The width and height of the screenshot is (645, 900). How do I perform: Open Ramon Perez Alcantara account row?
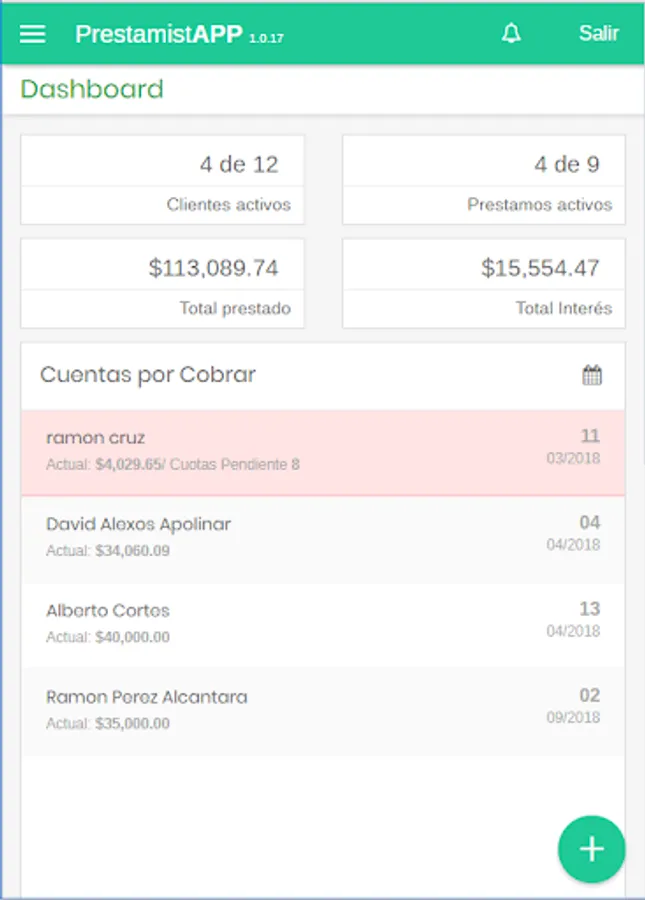[x=323, y=712]
